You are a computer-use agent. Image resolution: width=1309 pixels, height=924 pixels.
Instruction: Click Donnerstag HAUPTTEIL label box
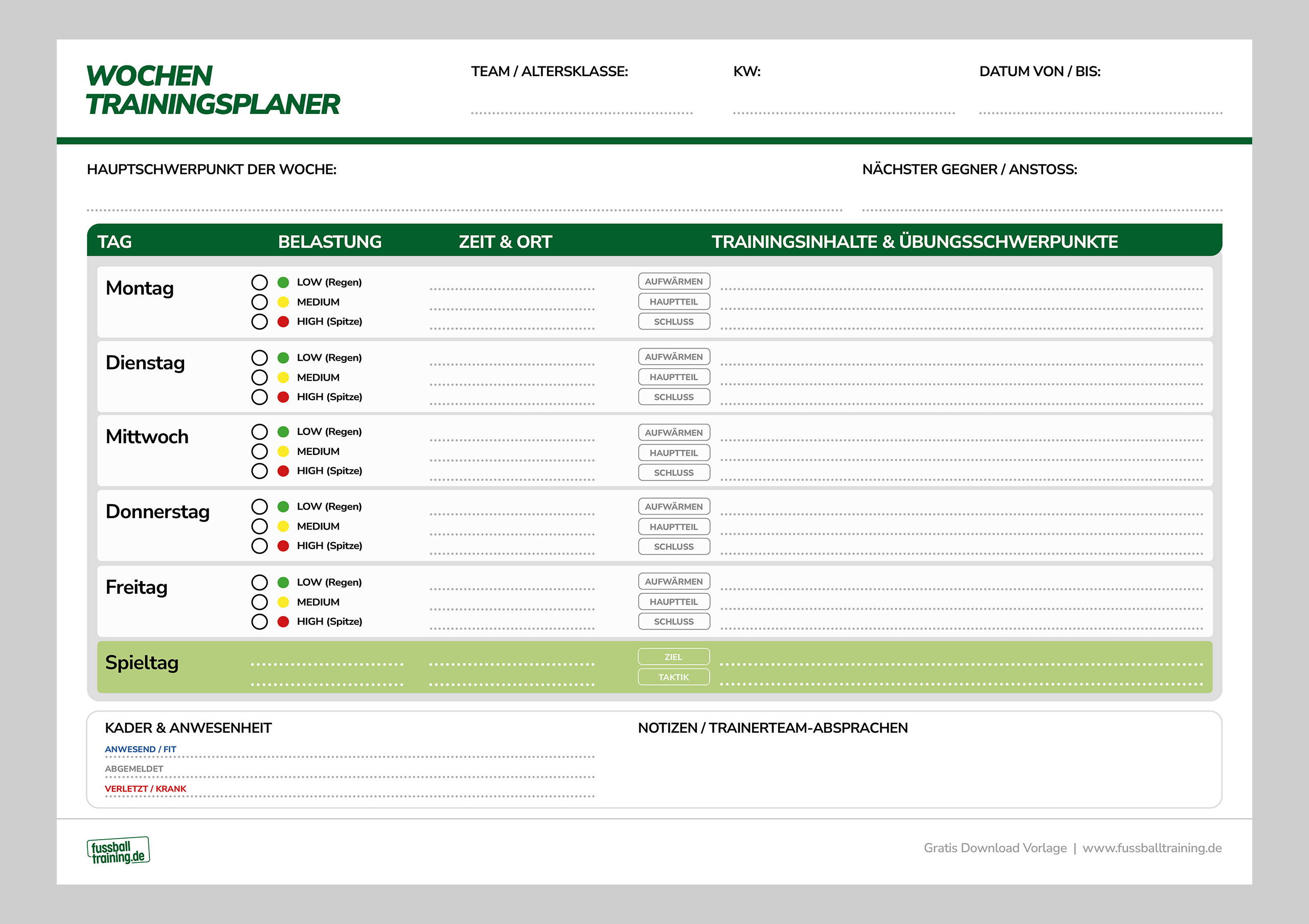coord(674,527)
